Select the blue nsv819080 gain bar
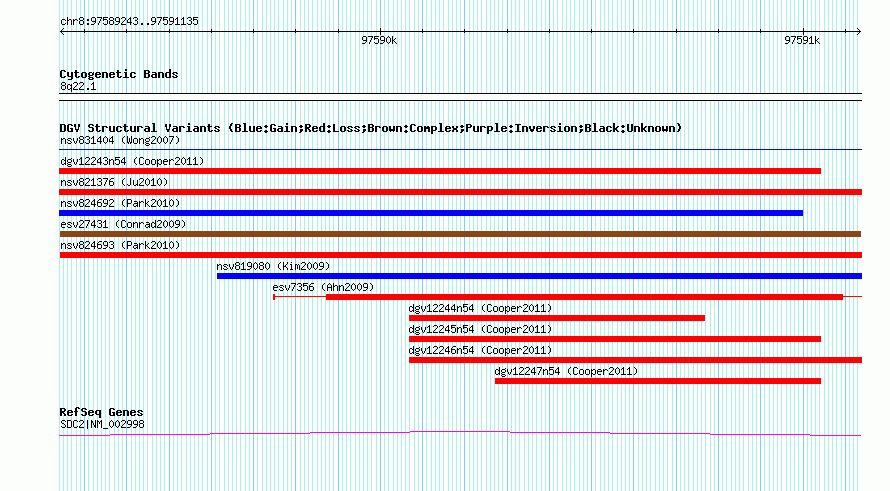 tap(539, 276)
